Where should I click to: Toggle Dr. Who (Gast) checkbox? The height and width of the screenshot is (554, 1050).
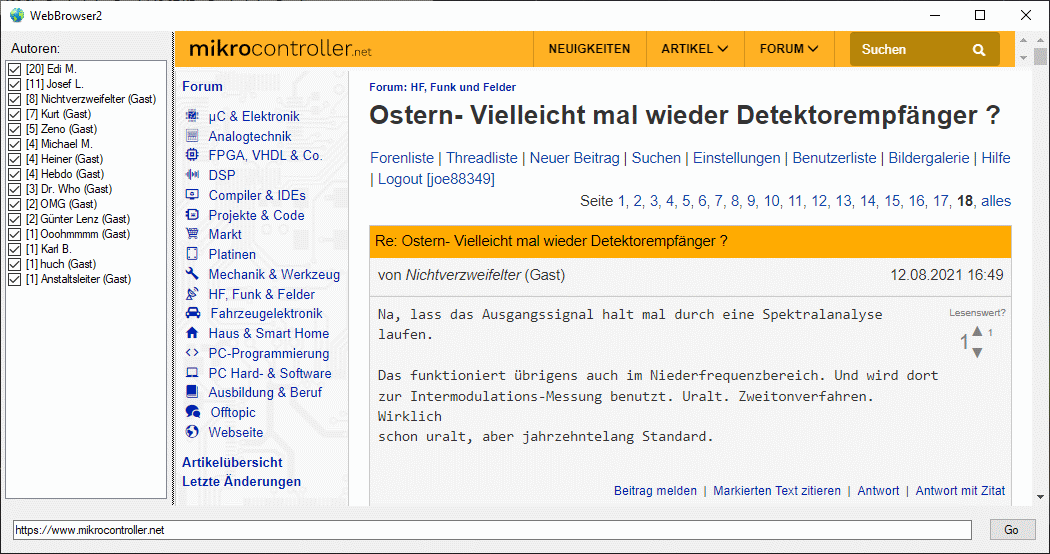click(x=14, y=190)
